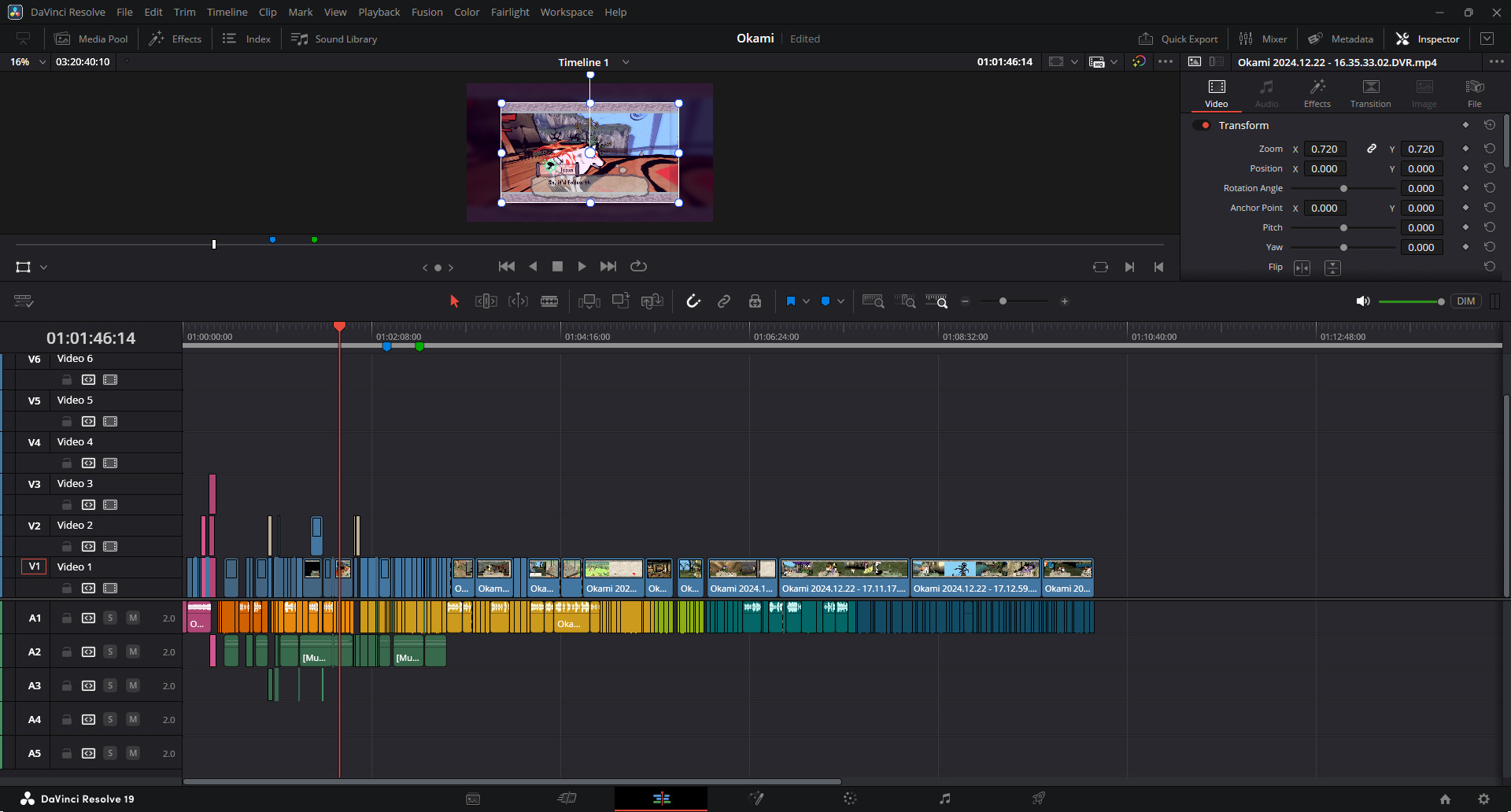Viewport: 1511px width, 812px height.
Task: Open the Timeline View Options icon
Action: pyautogui.click(x=24, y=301)
